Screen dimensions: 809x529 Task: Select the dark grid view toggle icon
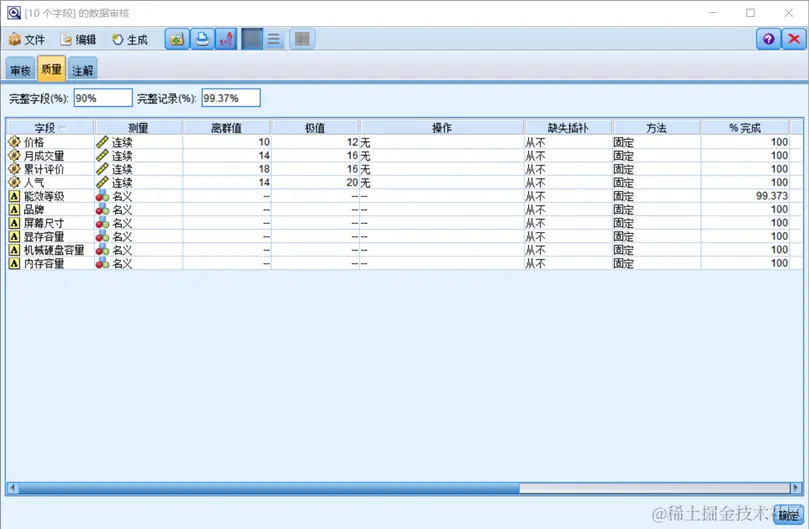(x=252, y=39)
